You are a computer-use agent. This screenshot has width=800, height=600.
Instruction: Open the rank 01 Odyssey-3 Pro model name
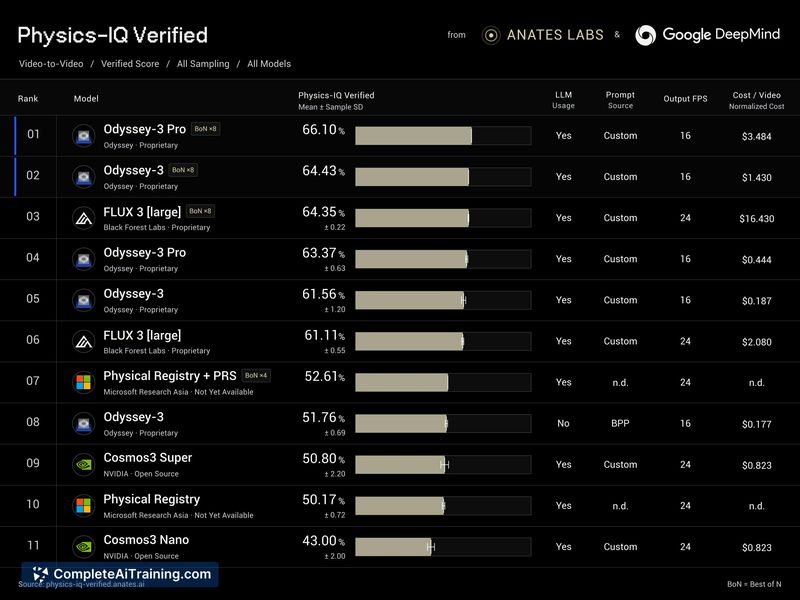tap(144, 129)
